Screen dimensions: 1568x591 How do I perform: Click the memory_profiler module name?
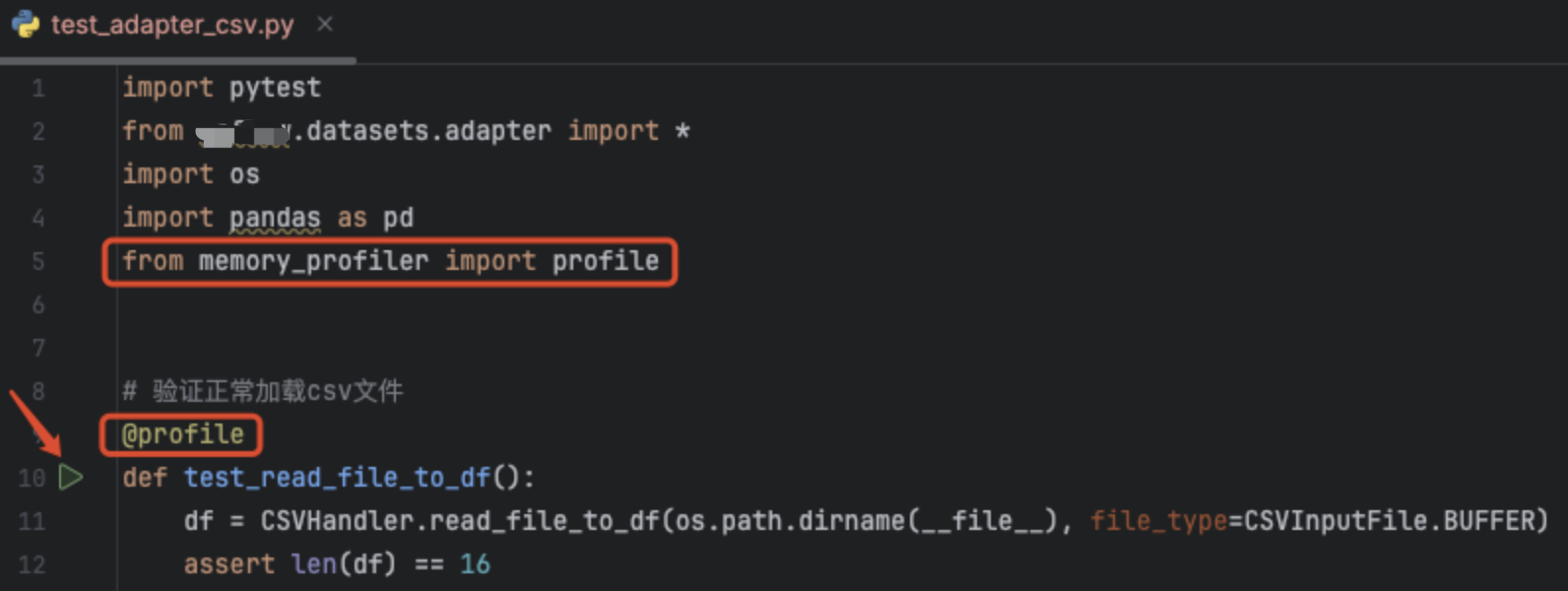(x=313, y=261)
